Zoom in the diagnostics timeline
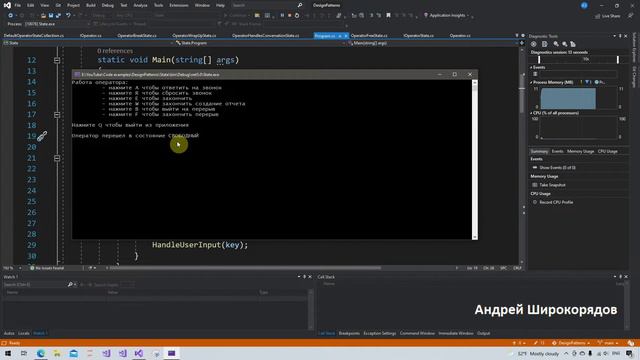The height and width of the screenshot is (360, 640). (x=556, y=44)
